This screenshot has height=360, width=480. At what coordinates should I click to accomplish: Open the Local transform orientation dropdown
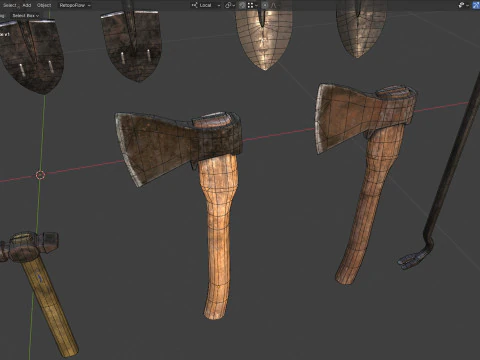point(206,5)
